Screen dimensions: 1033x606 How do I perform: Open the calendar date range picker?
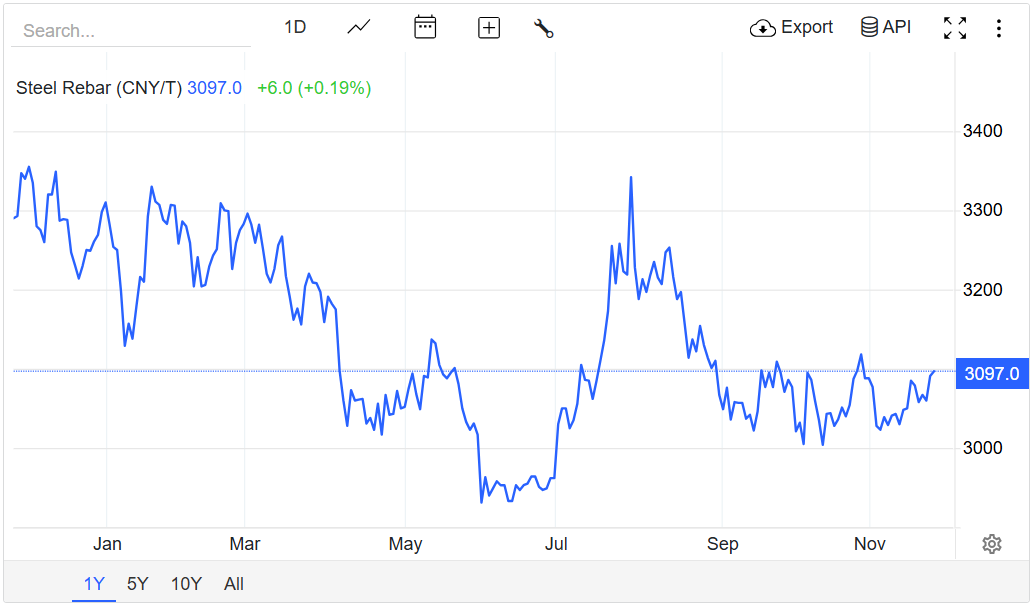(425, 28)
